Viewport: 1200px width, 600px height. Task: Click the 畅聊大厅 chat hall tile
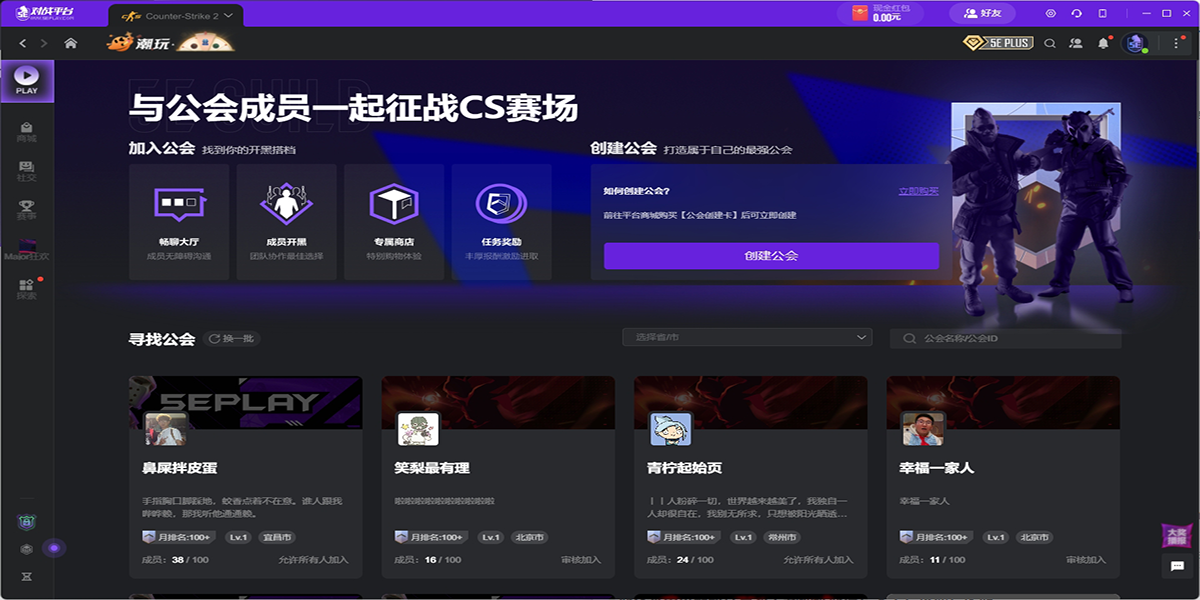point(179,221)
